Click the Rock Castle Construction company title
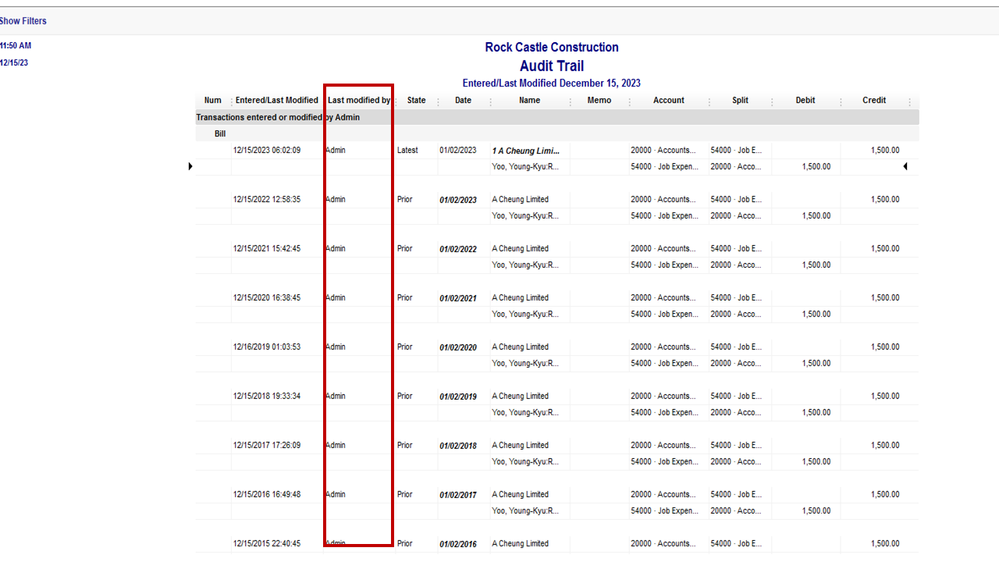Screen dimensions: 999x562 [552, 47]
